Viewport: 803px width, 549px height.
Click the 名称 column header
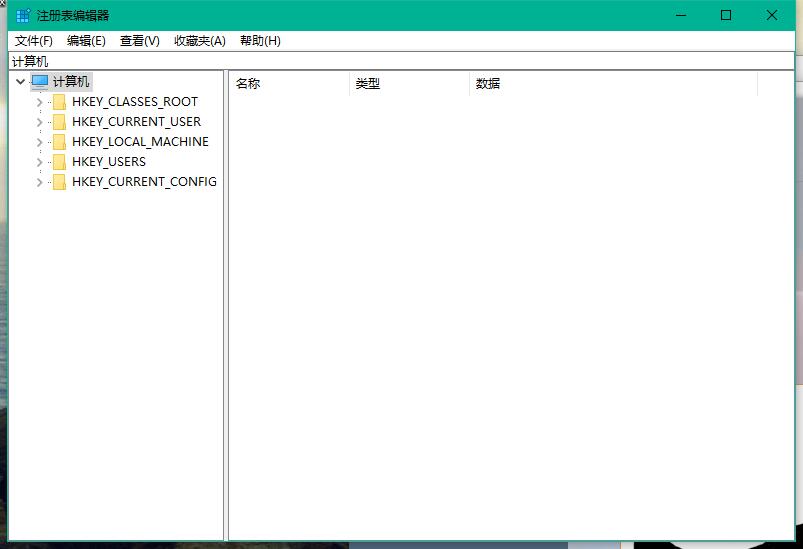pyautogui.click(x=289, y=83)
